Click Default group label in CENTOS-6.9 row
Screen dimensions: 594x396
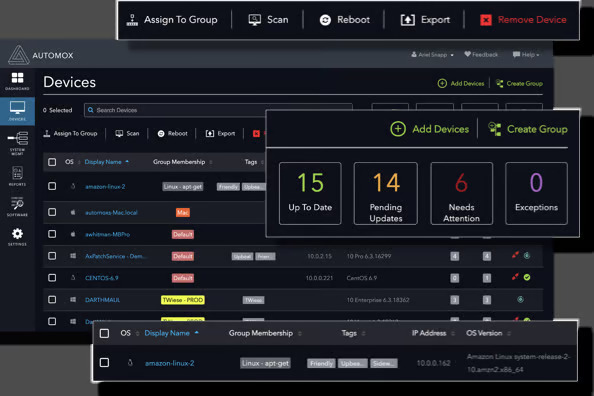coord(183,278)
